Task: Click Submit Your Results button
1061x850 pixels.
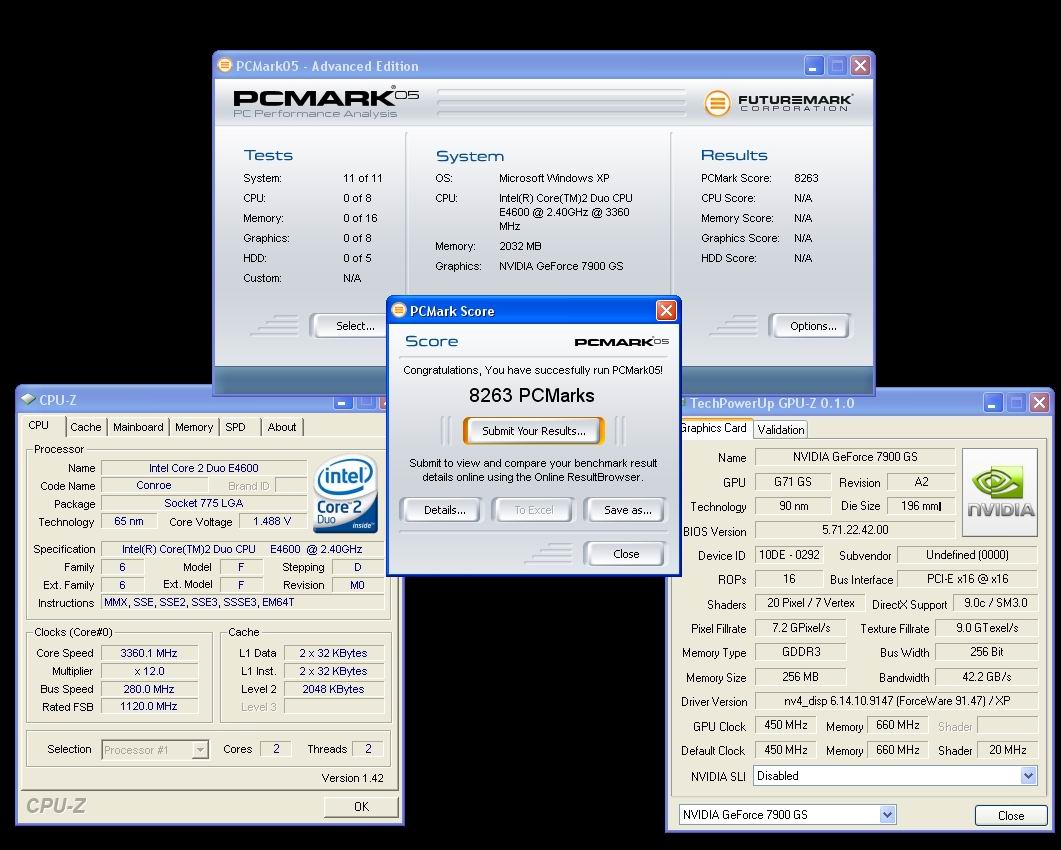Action: click(534, 431)
